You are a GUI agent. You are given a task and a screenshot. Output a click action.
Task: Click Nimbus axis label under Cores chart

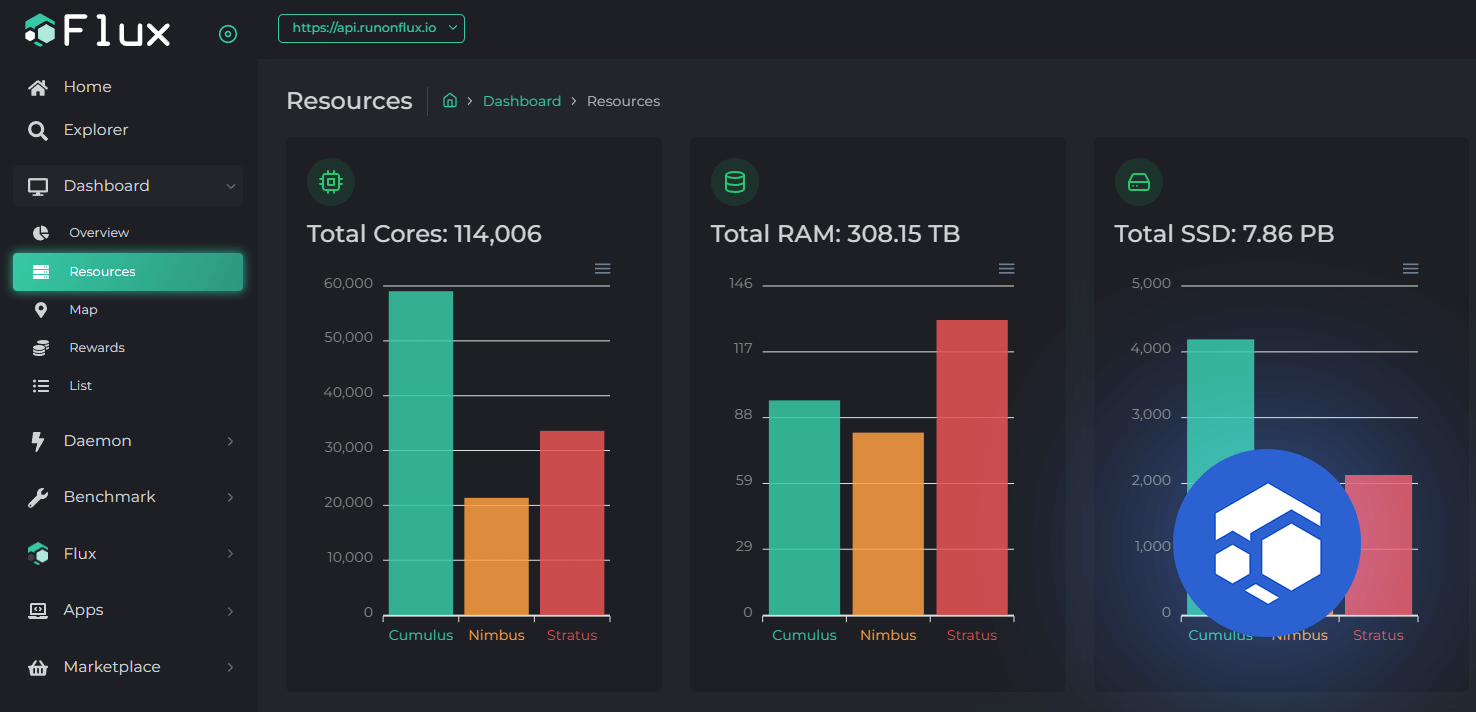(496, 635)
